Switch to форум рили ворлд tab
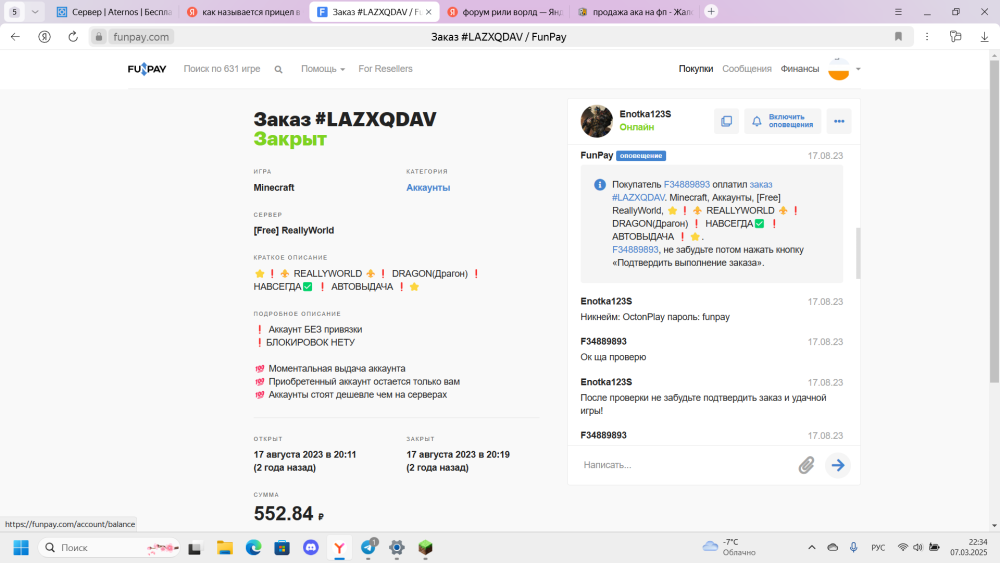 (504, 12)
